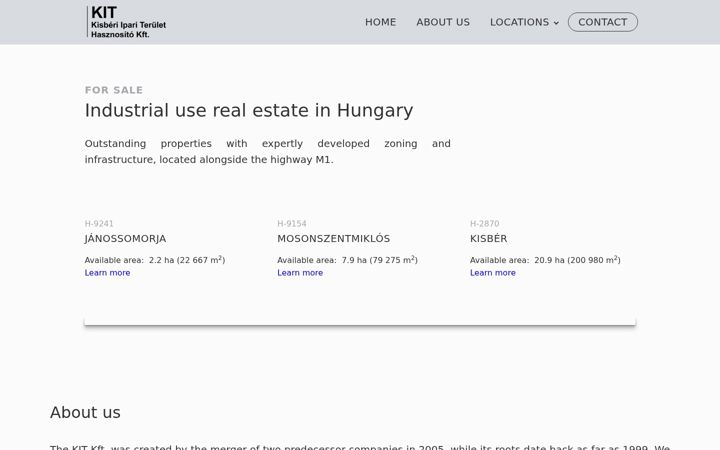Click the area value 2.2 ha (22 667 m²)
Screen dimensions: 720x450
(x=187, y=260)
